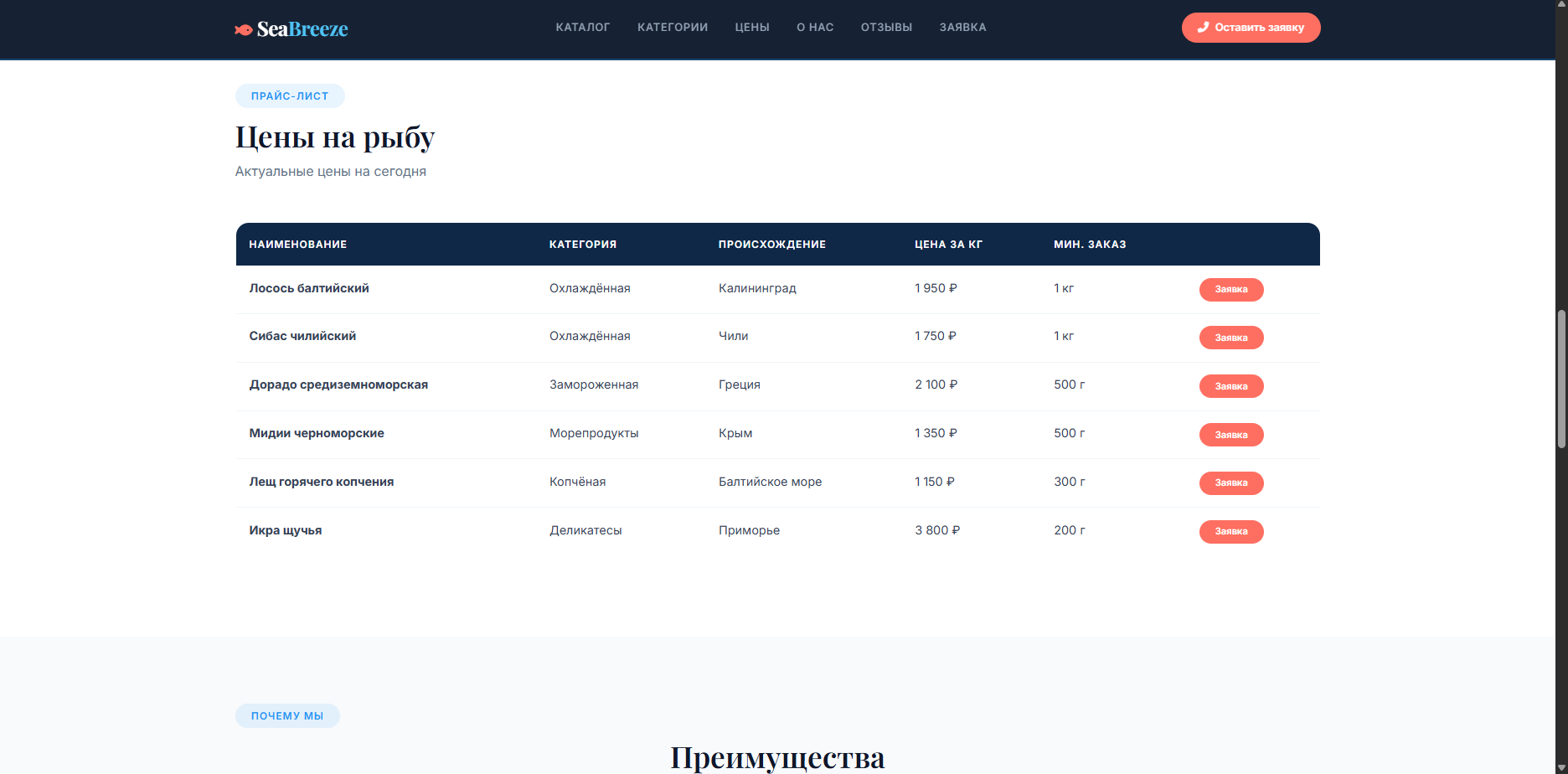Open the О нас section link
Viewport: 1568px width, 774px height.
pyautogui.click(x=815, y=28)
